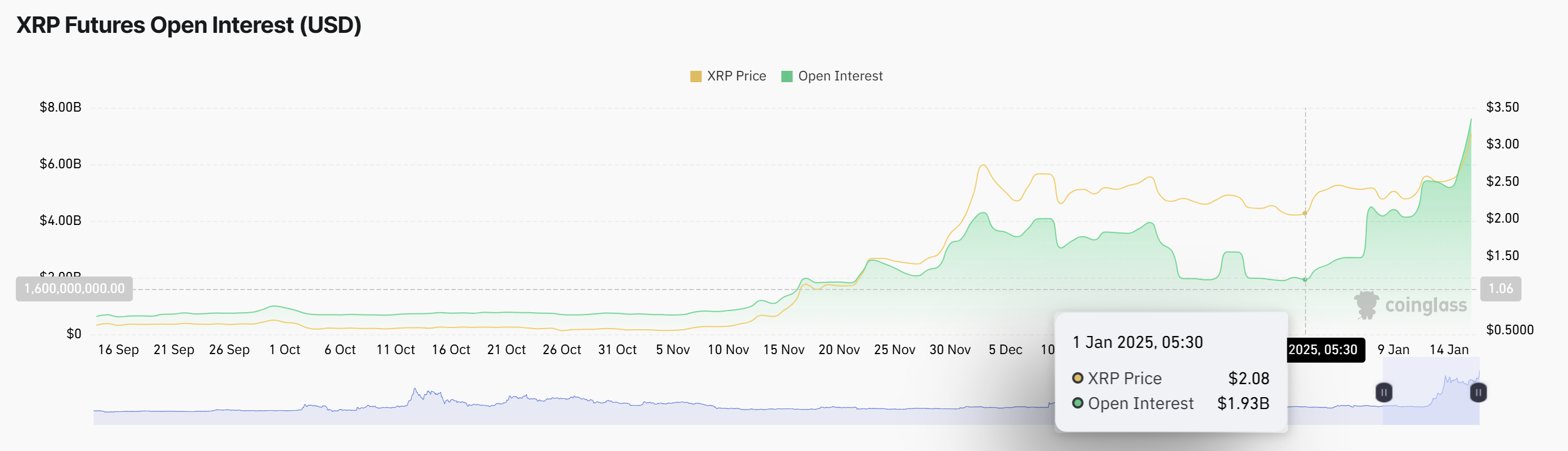The width and height of the screenshot is (1568, 451).
Task: Click the $2.08 XRP Price tooltip value
Action: click(x=1248, y=378)
